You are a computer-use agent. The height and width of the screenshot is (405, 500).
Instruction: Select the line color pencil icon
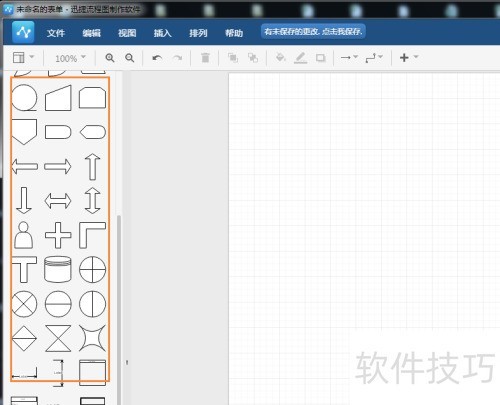[x=300, y=58]
